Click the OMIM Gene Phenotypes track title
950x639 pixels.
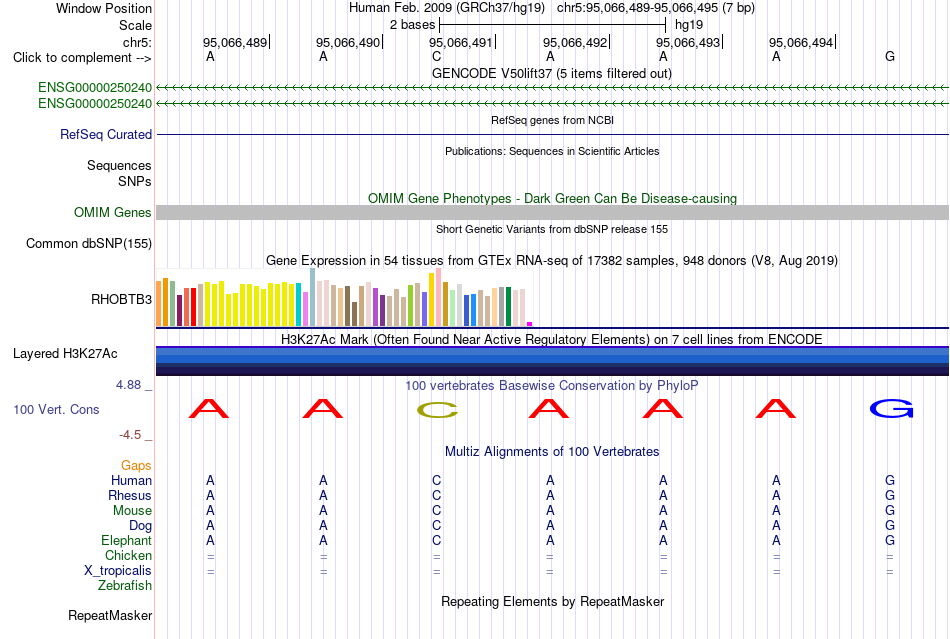552,198
